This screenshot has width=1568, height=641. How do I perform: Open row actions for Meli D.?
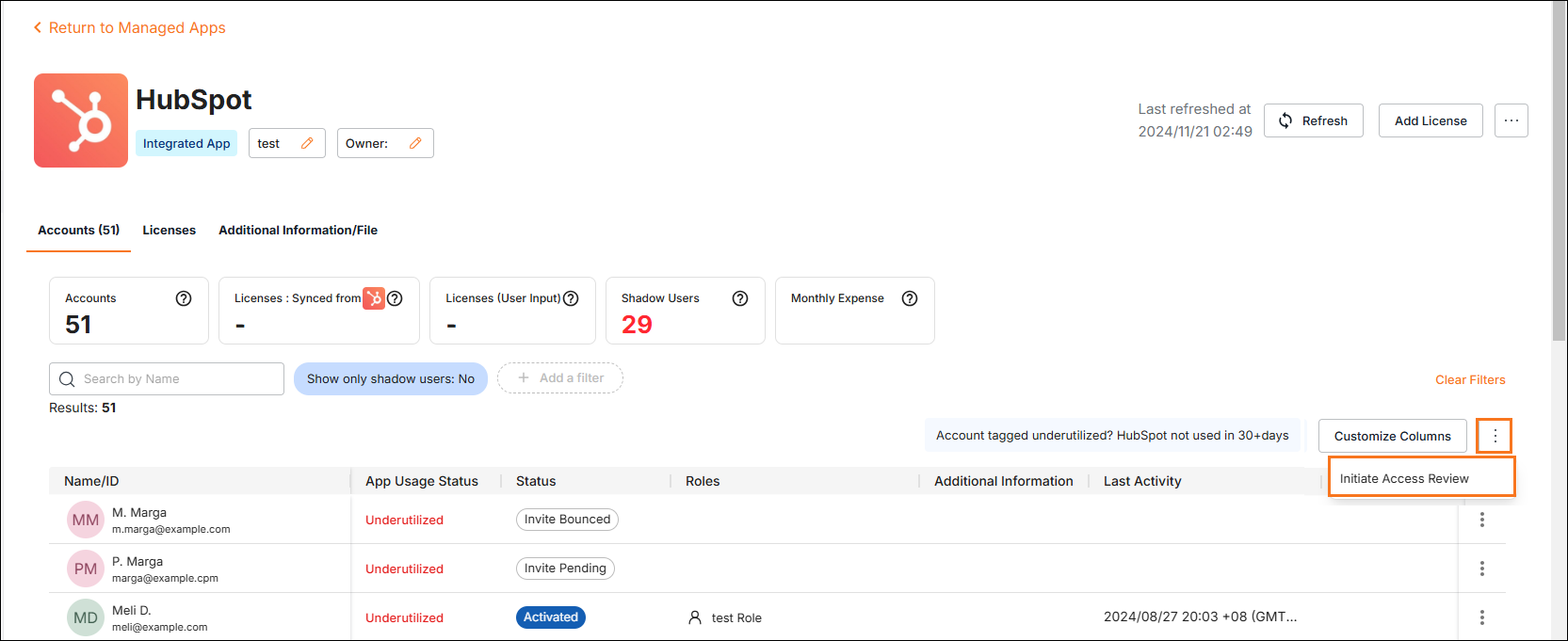pos(1482,617)
